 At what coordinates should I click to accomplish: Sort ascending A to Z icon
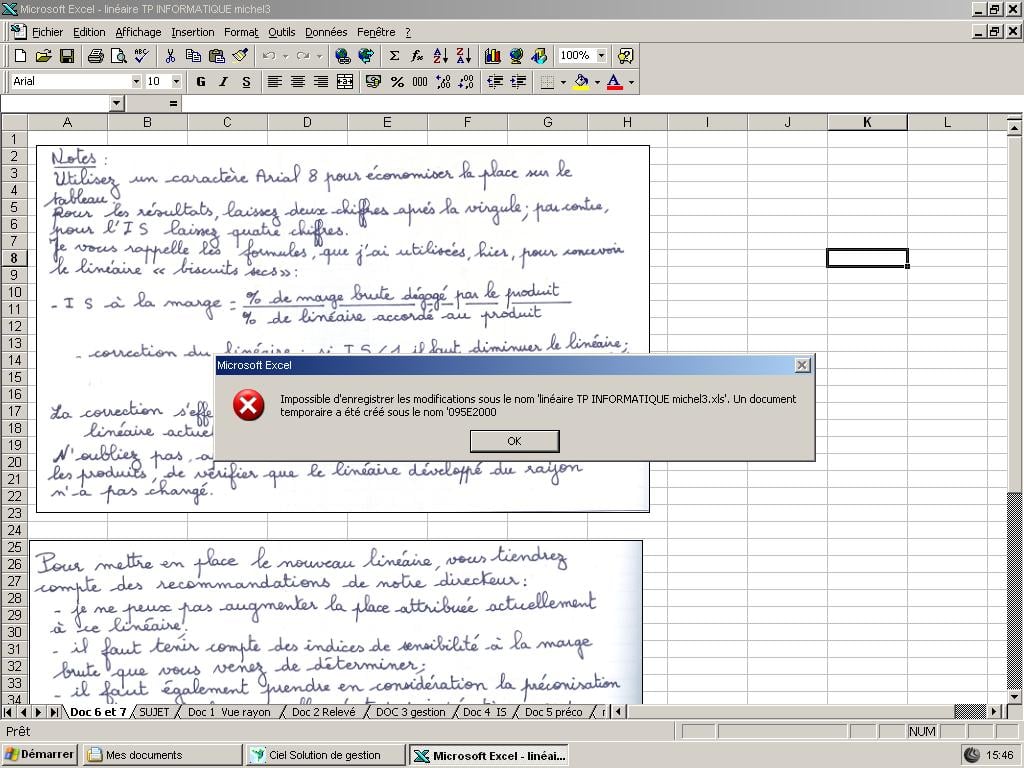441,56
